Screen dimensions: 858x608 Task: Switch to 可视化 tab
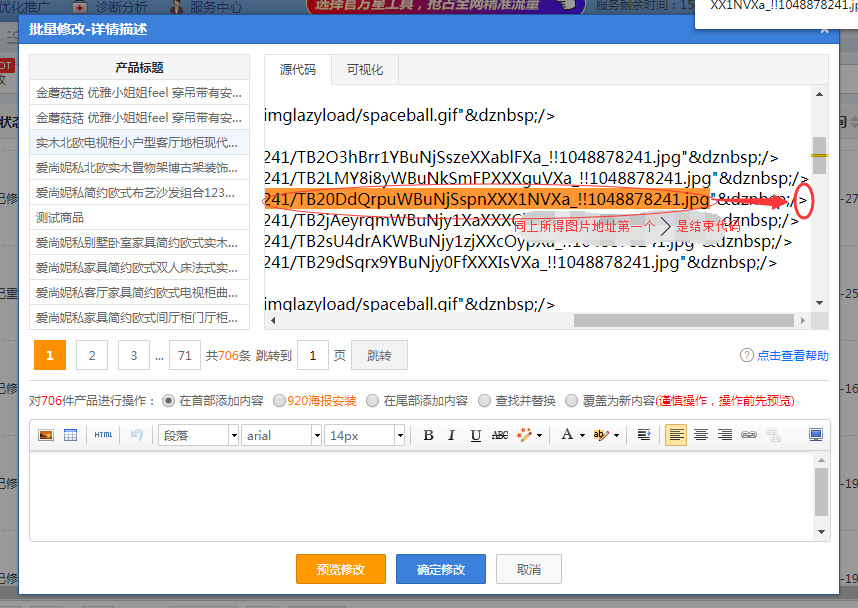point(365,70)
